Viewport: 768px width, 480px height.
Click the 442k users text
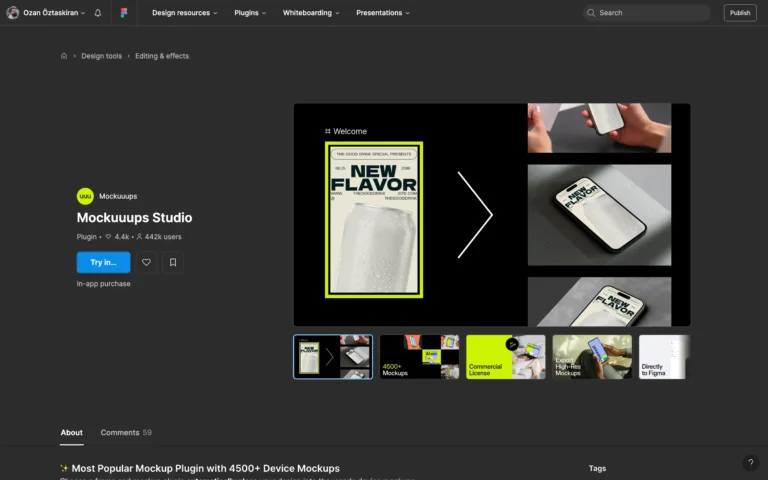tap(159, 237)
